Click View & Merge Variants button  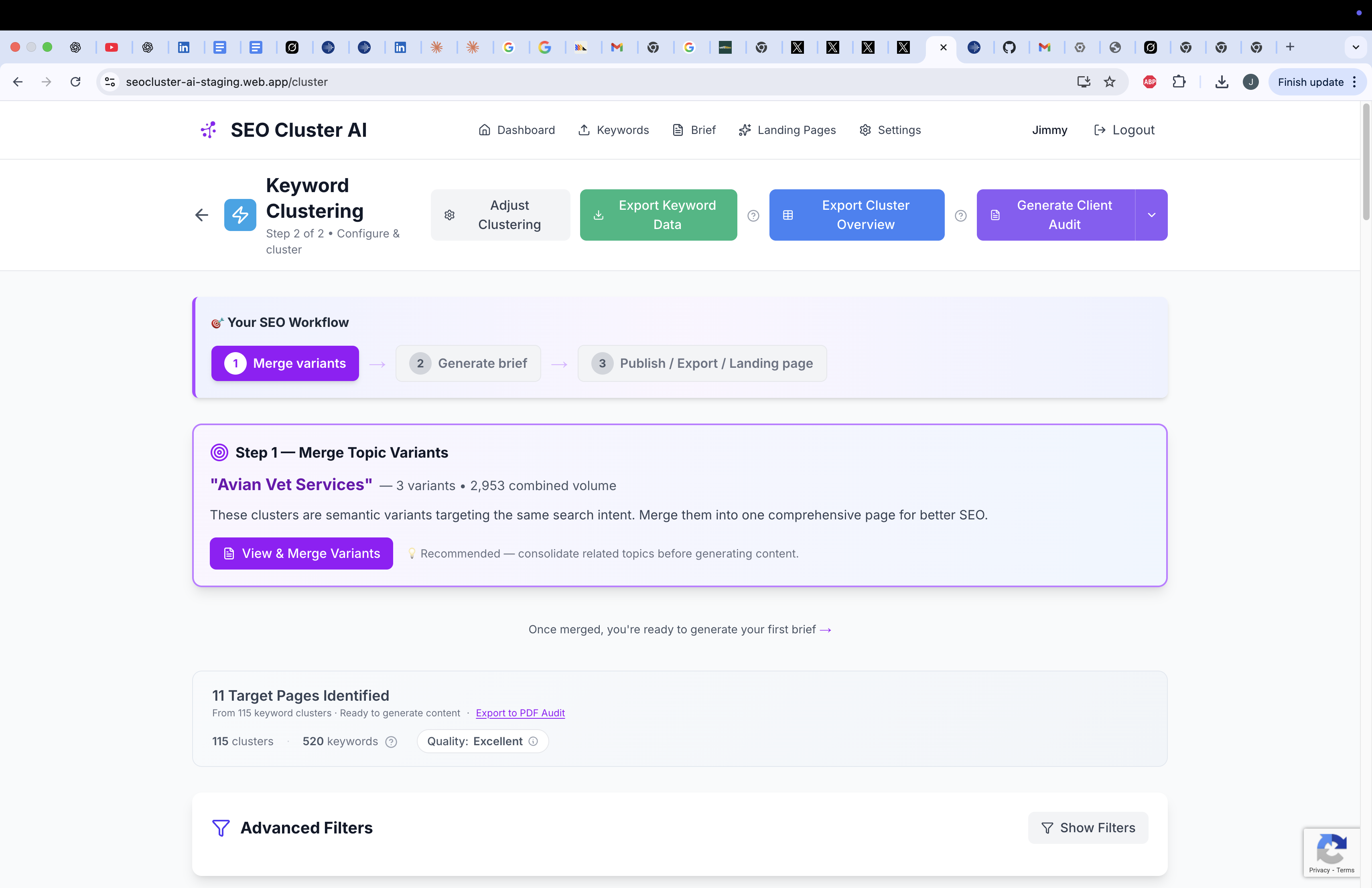point(301,553)
